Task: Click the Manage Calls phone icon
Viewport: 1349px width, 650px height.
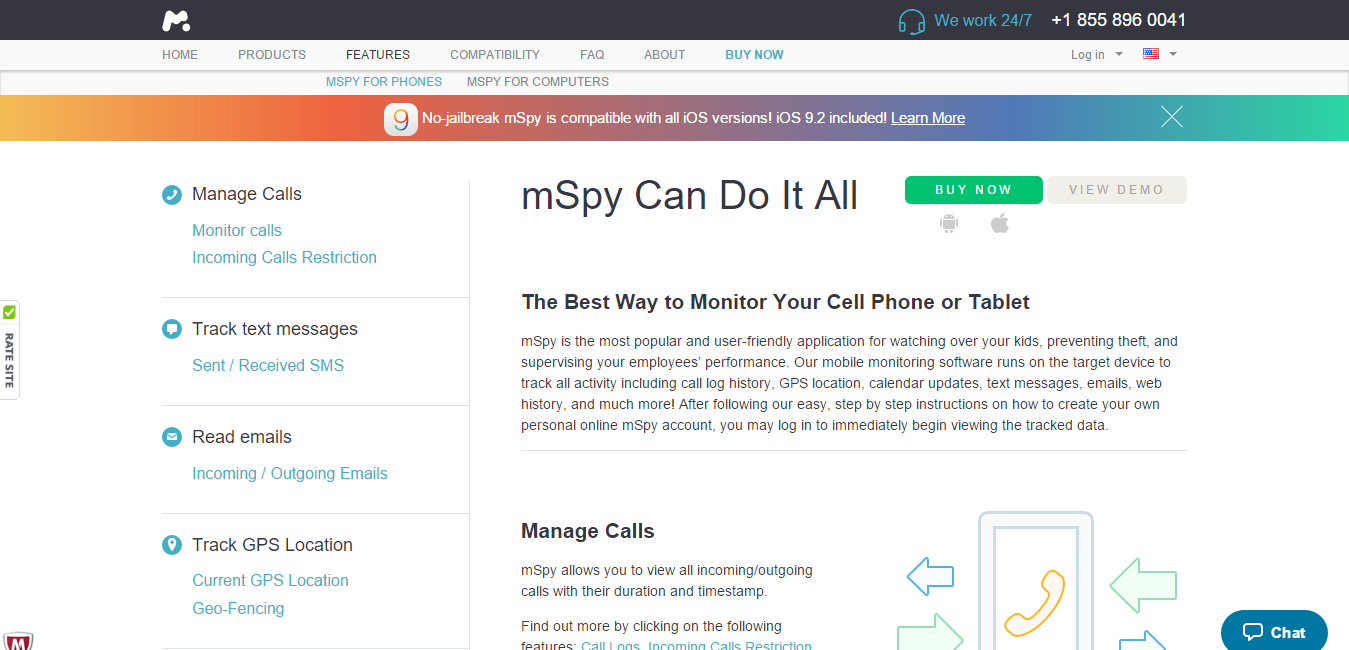Action: (x=172, y=195)
